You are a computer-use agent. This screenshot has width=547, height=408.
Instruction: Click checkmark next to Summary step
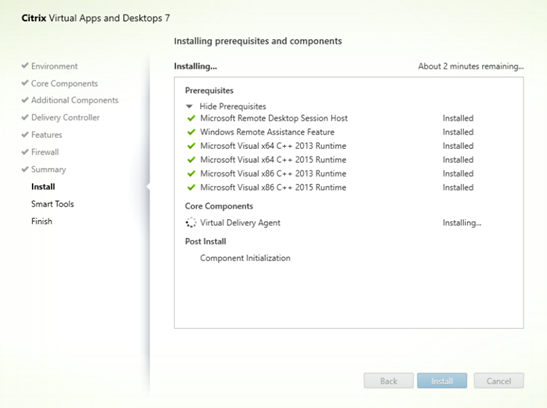[25, 169]
